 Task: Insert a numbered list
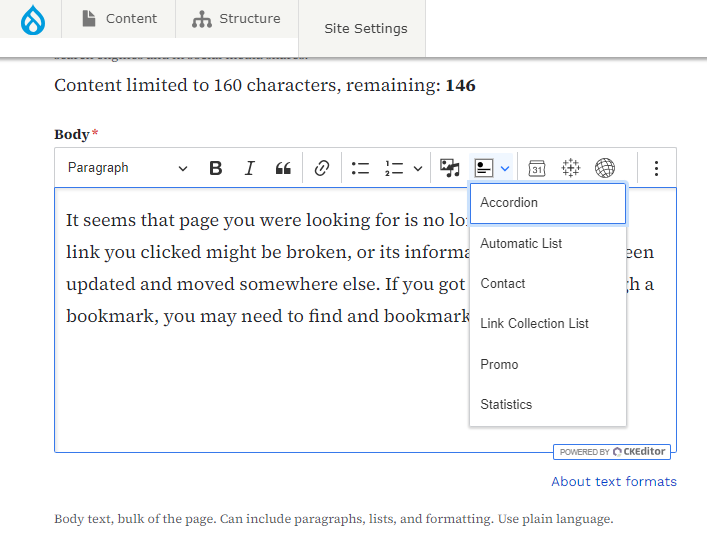point(394,168)
